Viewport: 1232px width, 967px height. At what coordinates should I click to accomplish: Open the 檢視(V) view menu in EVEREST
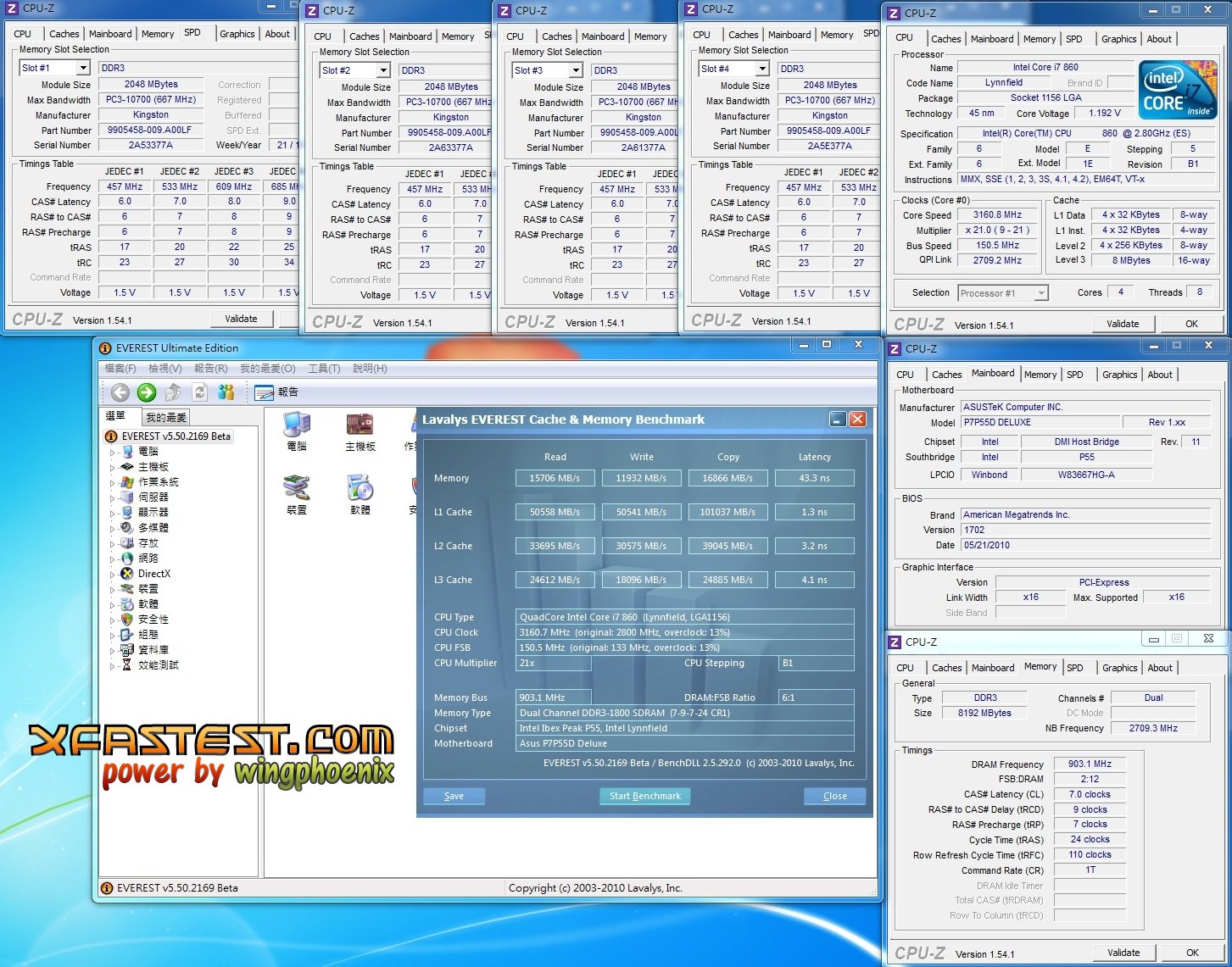[x=164, y=369]
